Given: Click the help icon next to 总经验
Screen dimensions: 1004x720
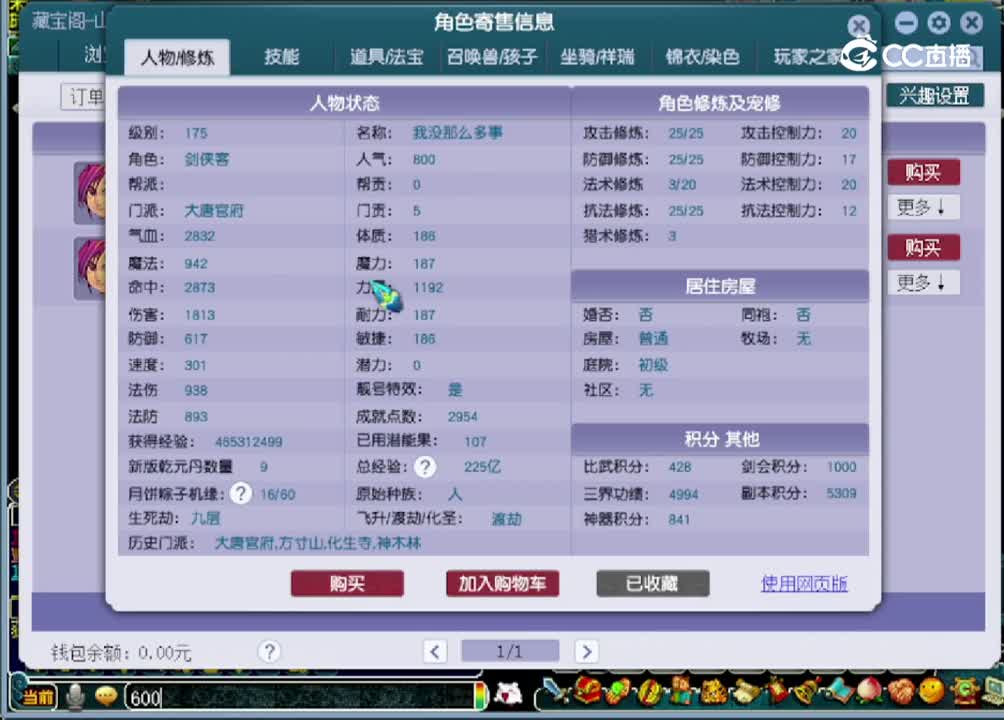Looking at the screenshot, I should [x=425, y=467].
